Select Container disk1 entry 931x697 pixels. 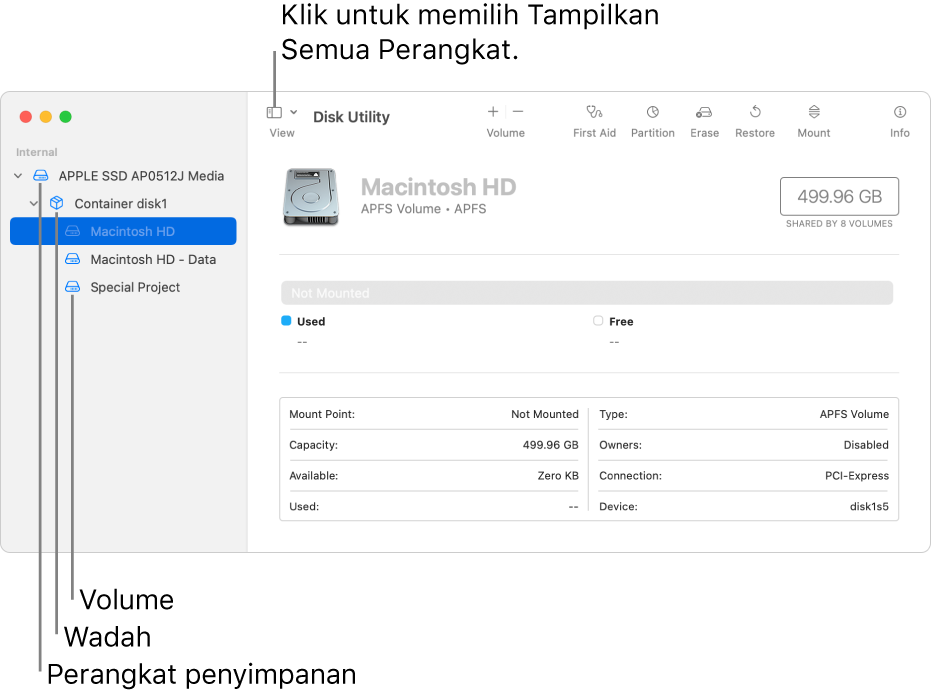[123, 204]
